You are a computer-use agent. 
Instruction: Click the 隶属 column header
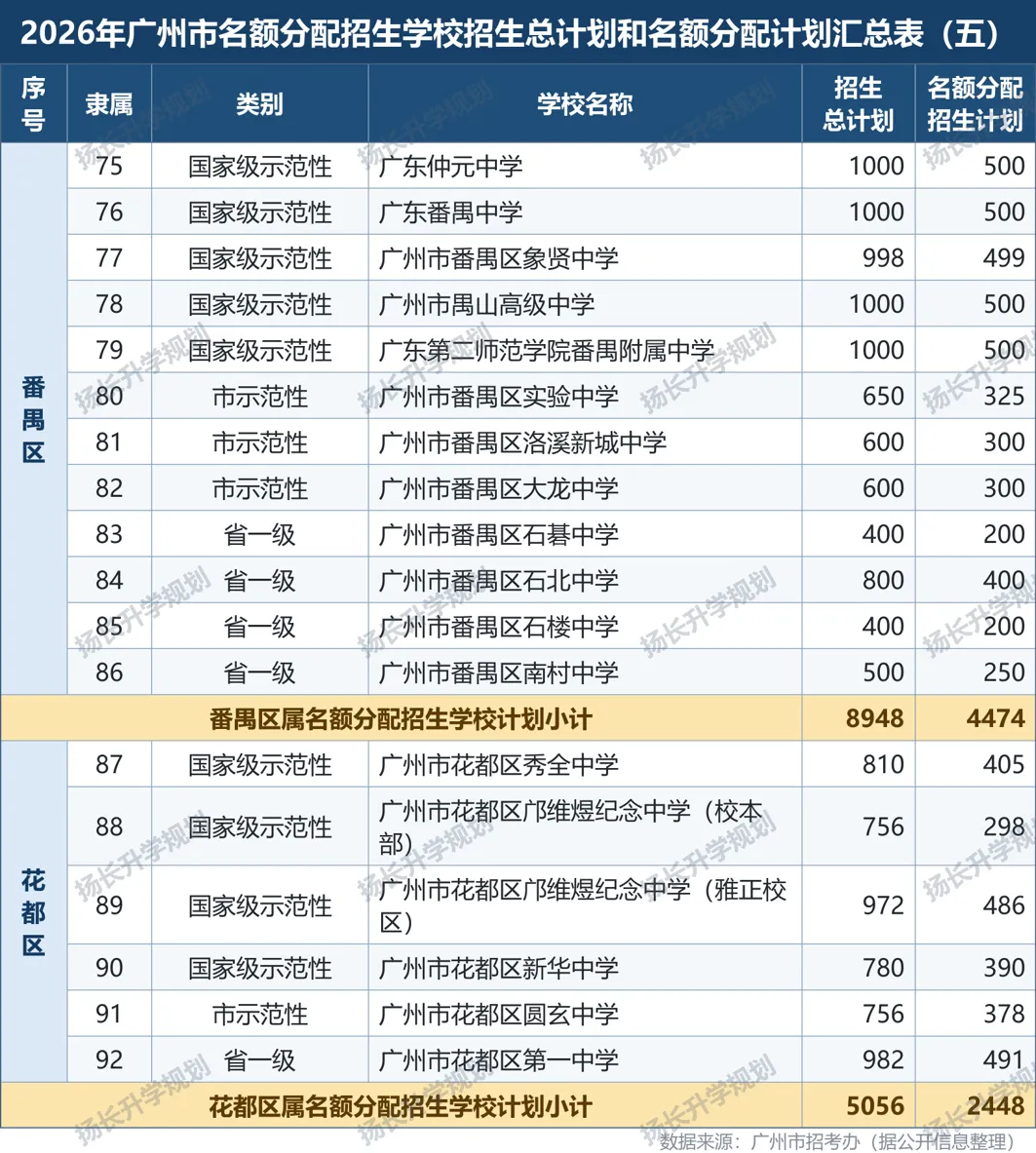[109, 104]
